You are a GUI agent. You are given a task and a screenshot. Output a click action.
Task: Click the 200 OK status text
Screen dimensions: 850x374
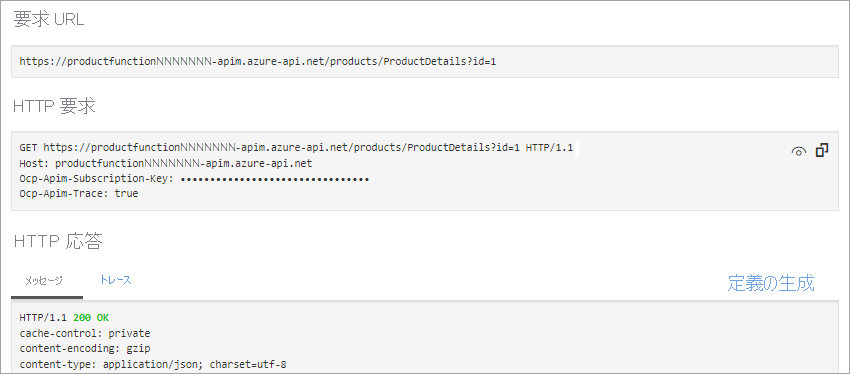point(91,318)
